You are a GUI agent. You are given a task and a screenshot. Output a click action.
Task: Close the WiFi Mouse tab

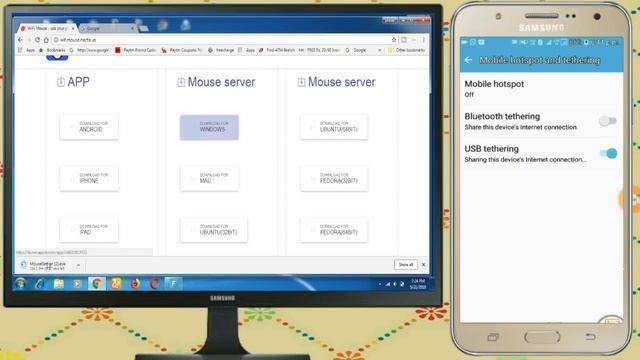[x=73, y=28]
